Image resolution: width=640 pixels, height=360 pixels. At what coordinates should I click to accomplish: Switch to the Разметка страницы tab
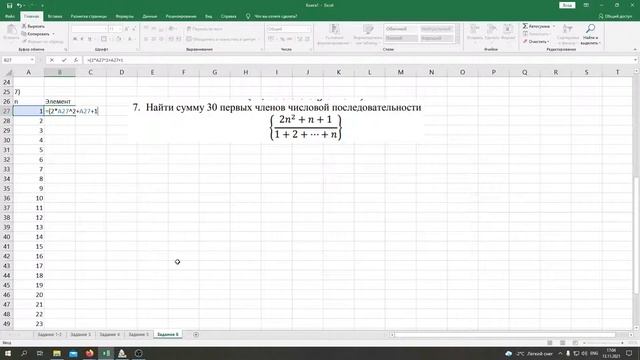click(x=89, y=16)
